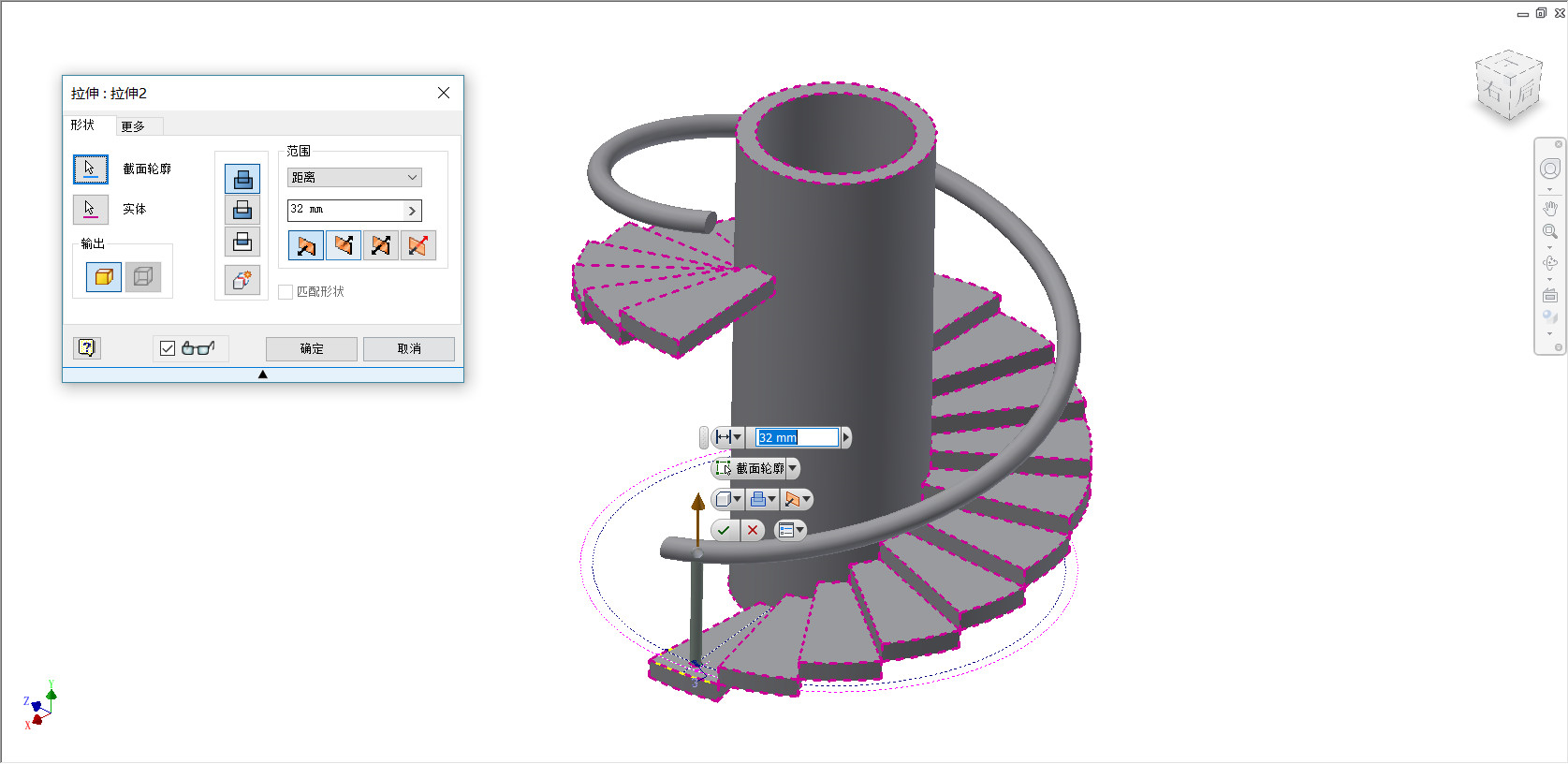This screenshot has width=1568, height=764.
Task: Click the 32 mm field in mini-toolbar
Action: (798, 437)
